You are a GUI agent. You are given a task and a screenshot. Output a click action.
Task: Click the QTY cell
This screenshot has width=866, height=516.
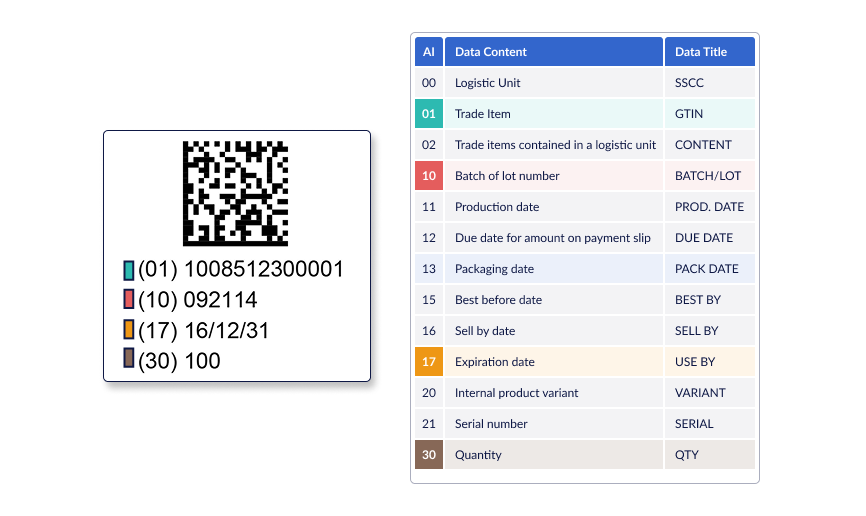(710, 455)
